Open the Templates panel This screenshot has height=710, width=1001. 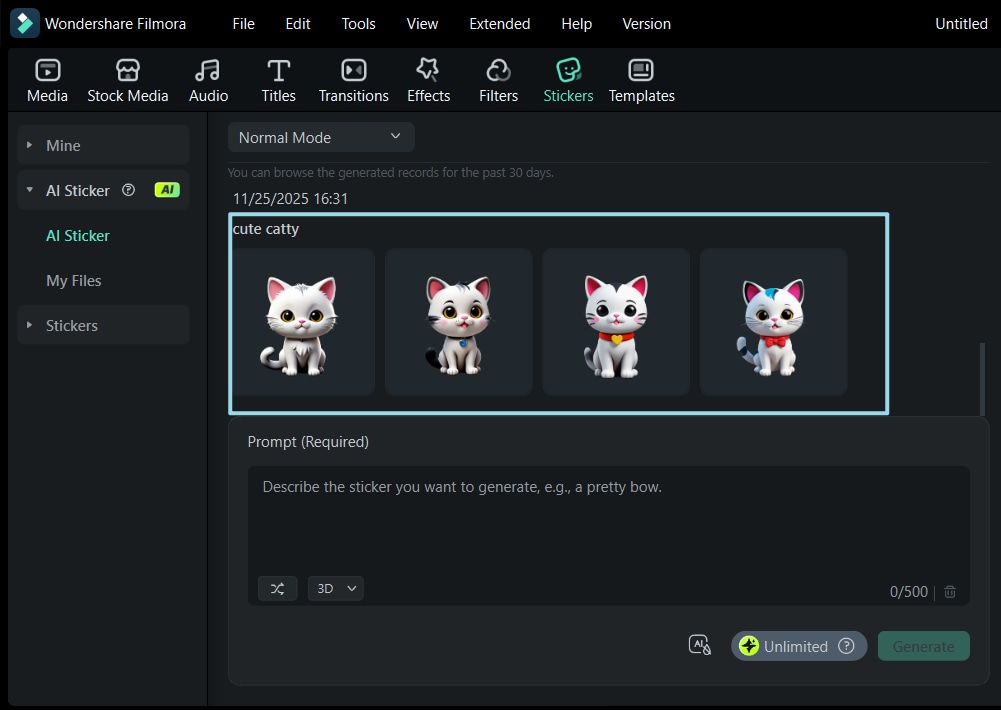641,79
